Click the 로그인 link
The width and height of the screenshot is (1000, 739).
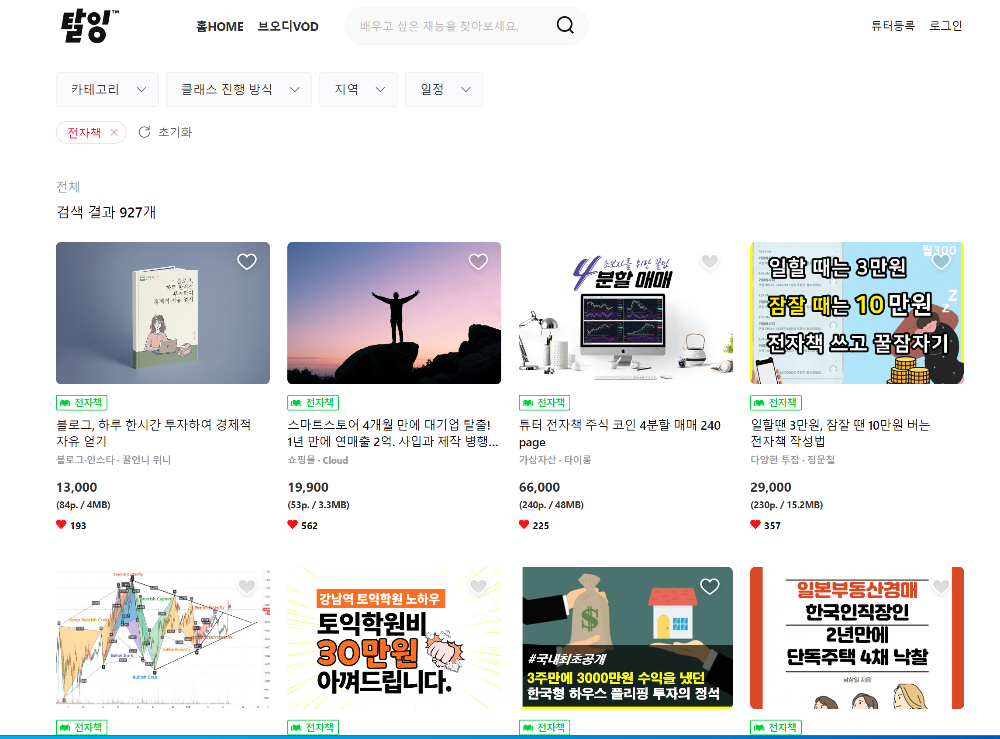[x=945, y=25]
